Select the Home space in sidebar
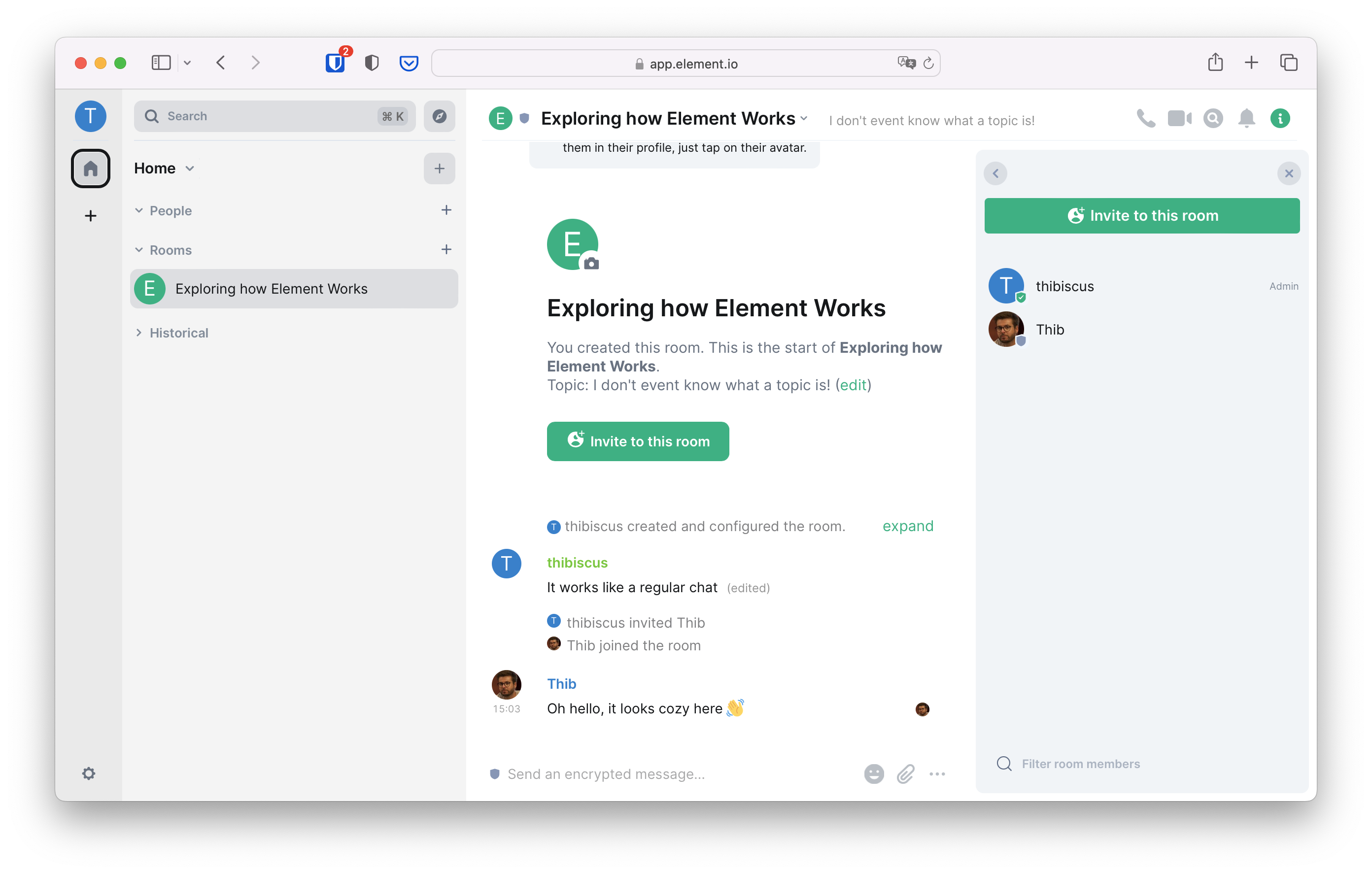Screen dimensions: 1372x874 91,168
